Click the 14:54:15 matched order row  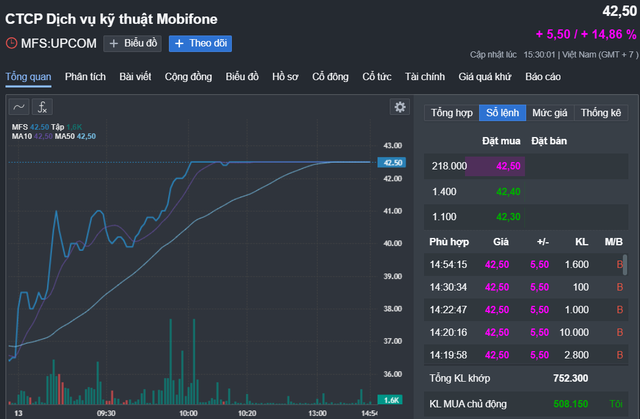[520, 264]
